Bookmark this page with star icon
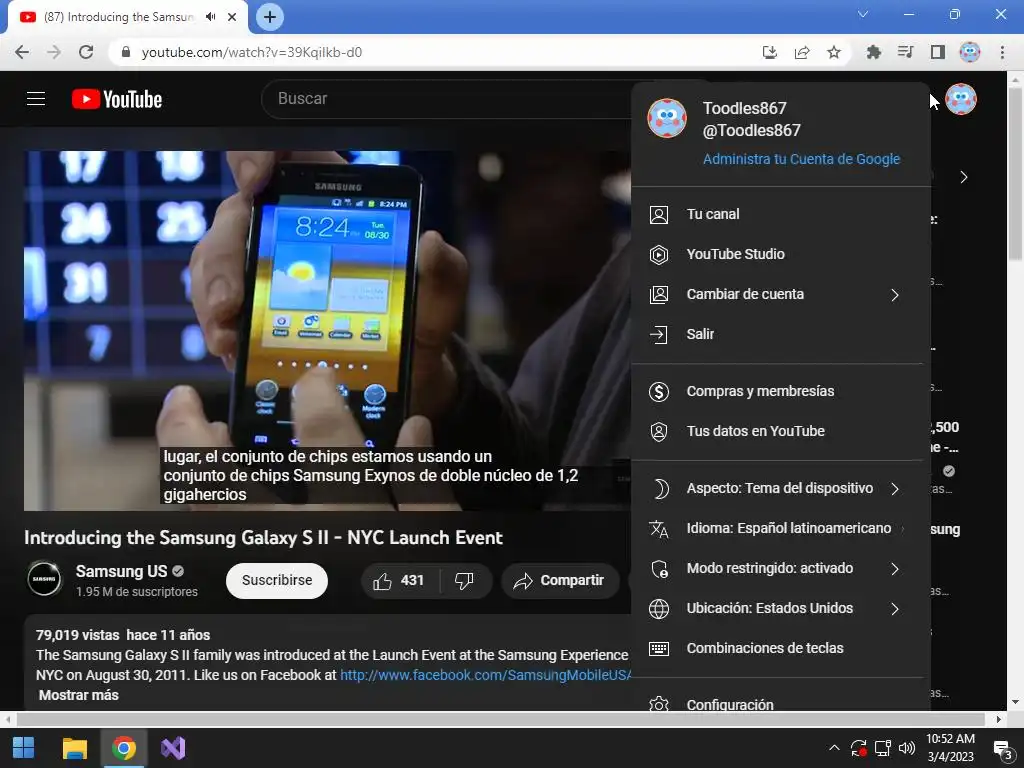This screenshot has height=768, width=1024. tap(834, 52)
